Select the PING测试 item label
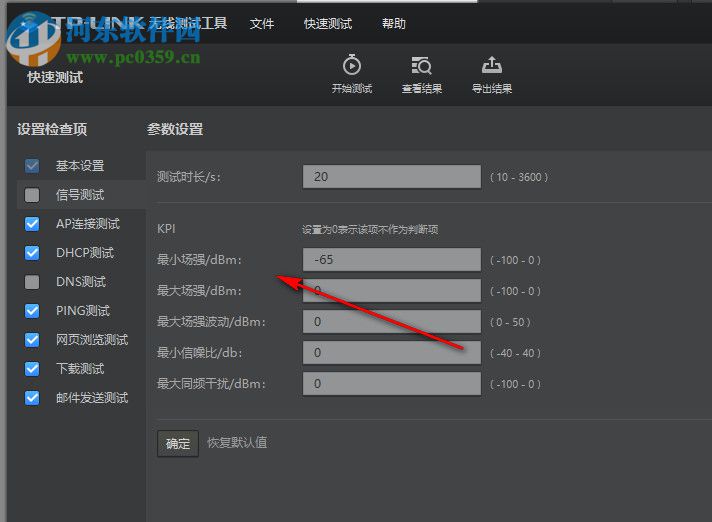Viewport: 712px width, 522px height. (83, 311)
